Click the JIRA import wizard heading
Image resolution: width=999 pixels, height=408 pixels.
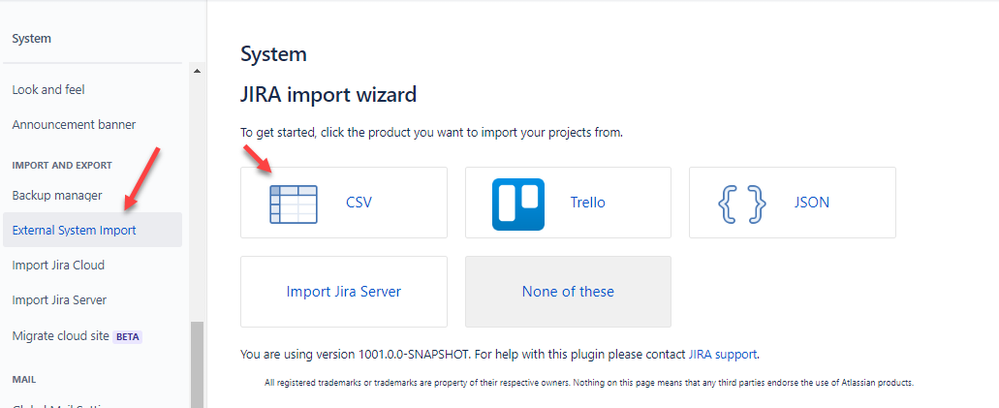click(328, 95)
